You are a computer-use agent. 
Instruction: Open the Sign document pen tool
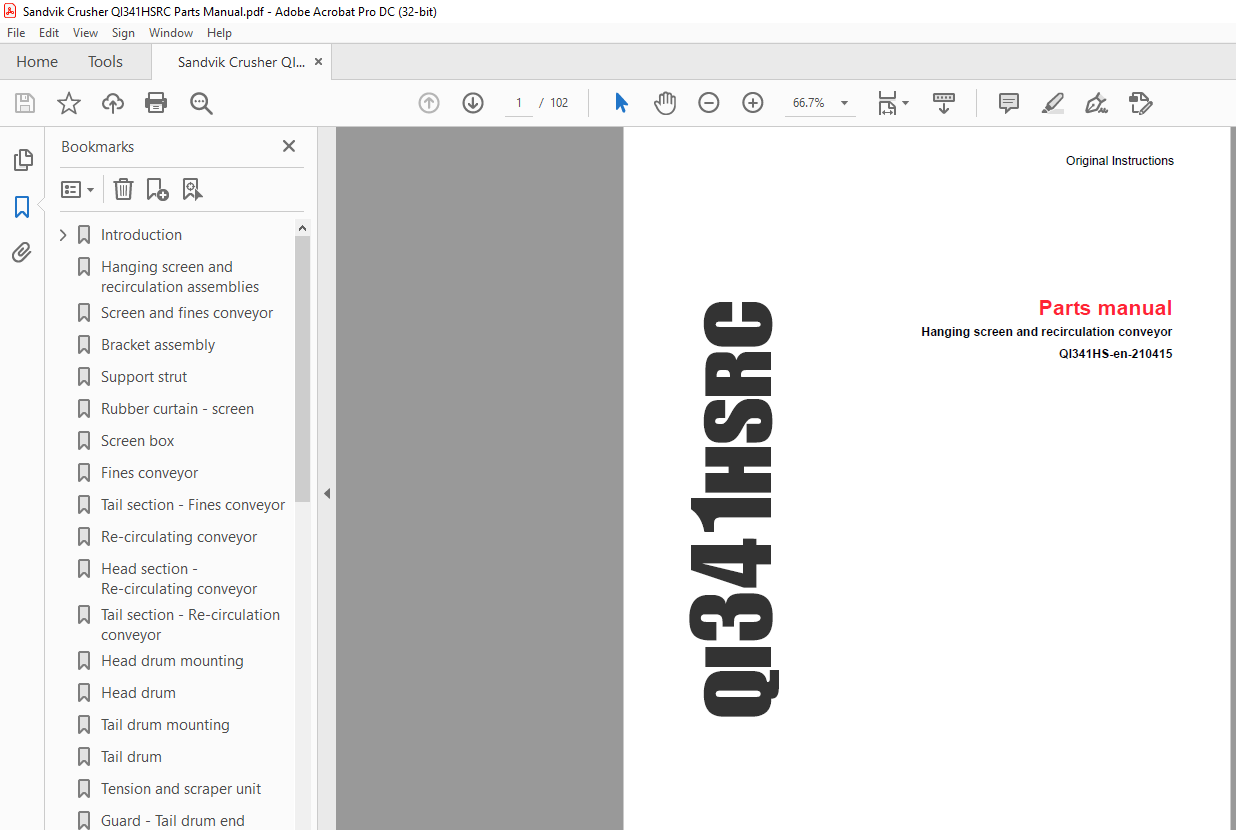point(1097,103)
